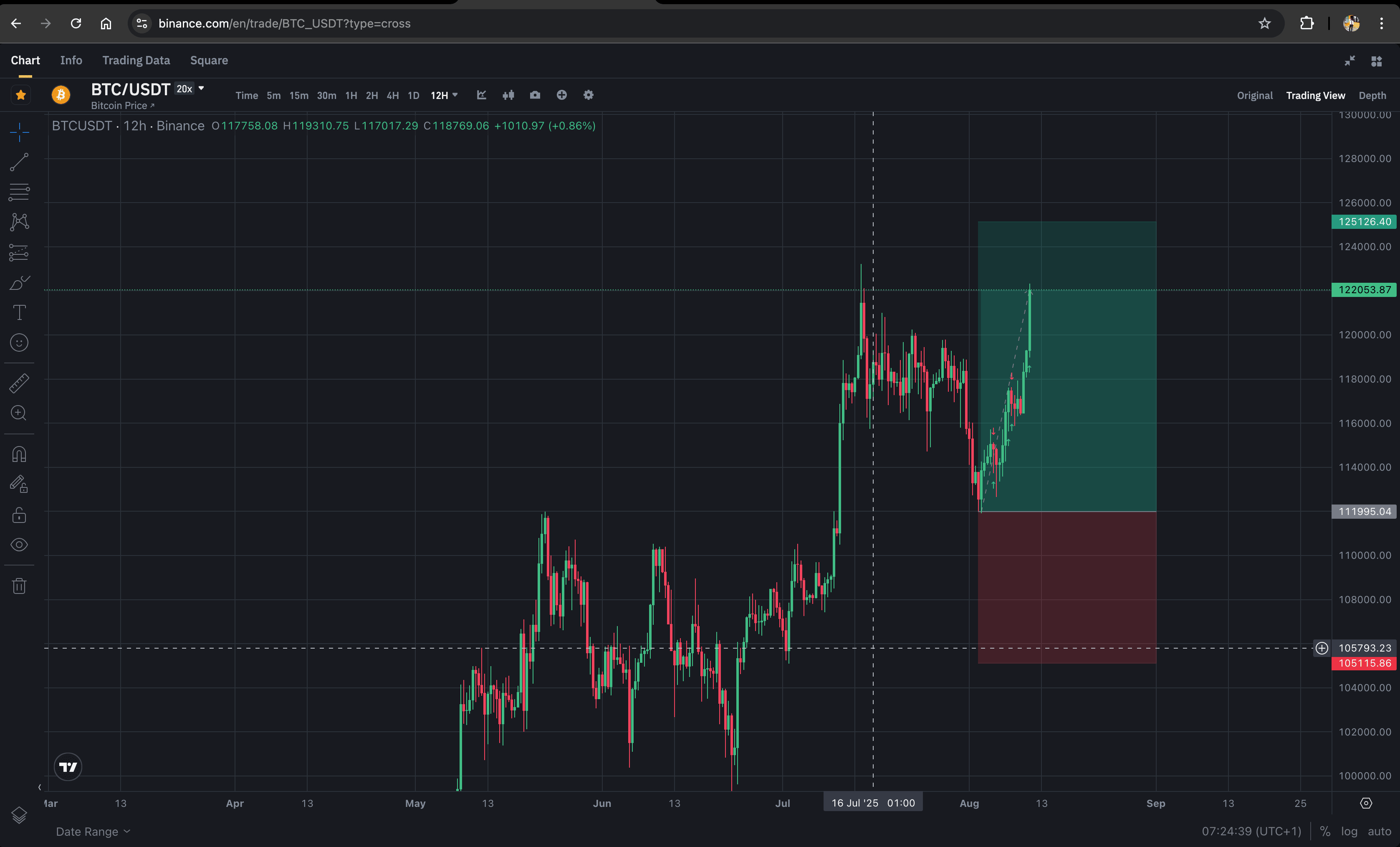Select the trend line drawing tool
This screenshot has height=847, width=1400.
pos(19,162)
